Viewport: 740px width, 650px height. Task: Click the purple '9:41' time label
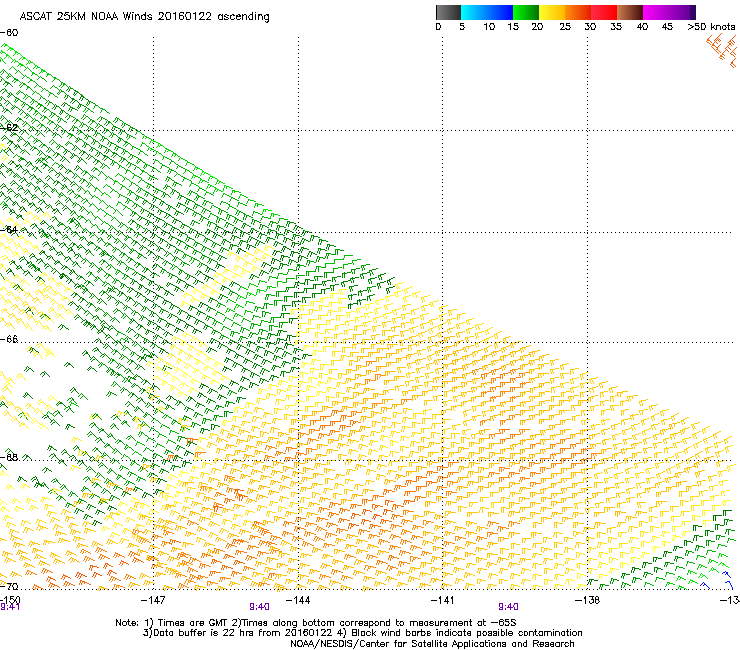pyautogui.click(x=10, y=607)
